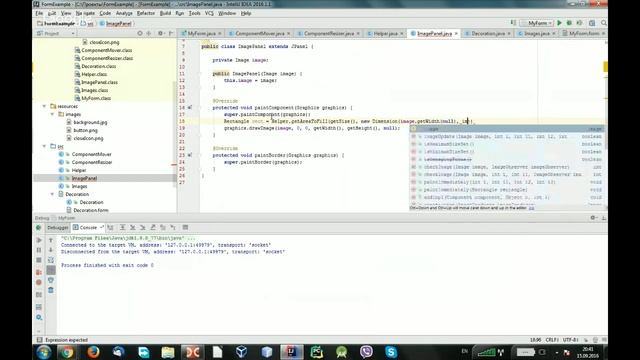
Task: Click the UTF-8 encoding in status bar
Action: point(571,340)
